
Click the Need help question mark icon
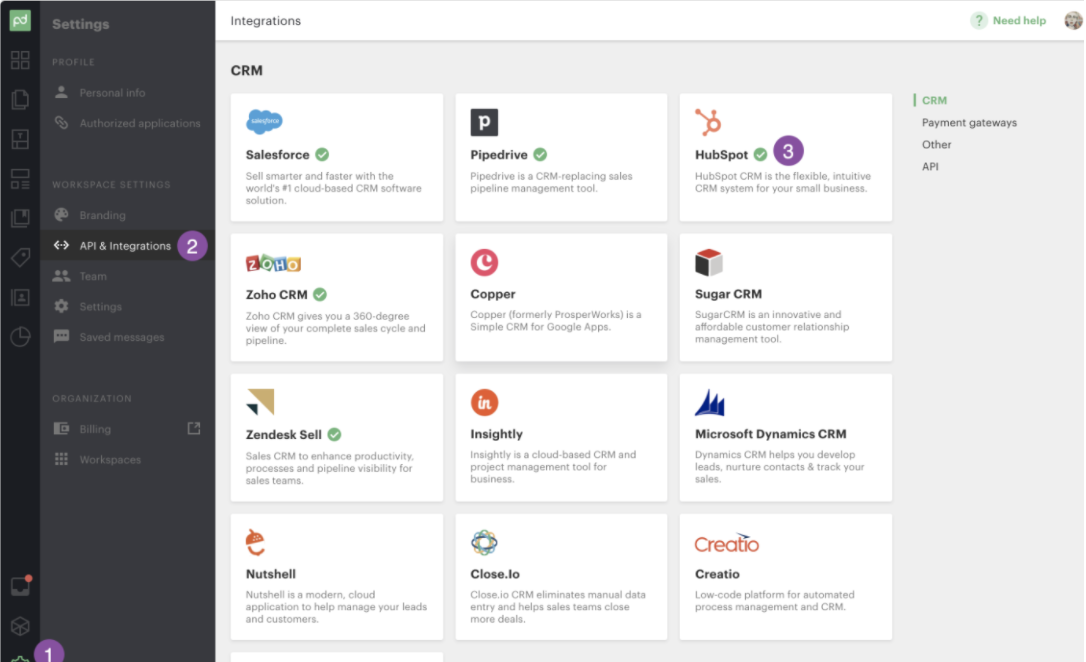978,21
